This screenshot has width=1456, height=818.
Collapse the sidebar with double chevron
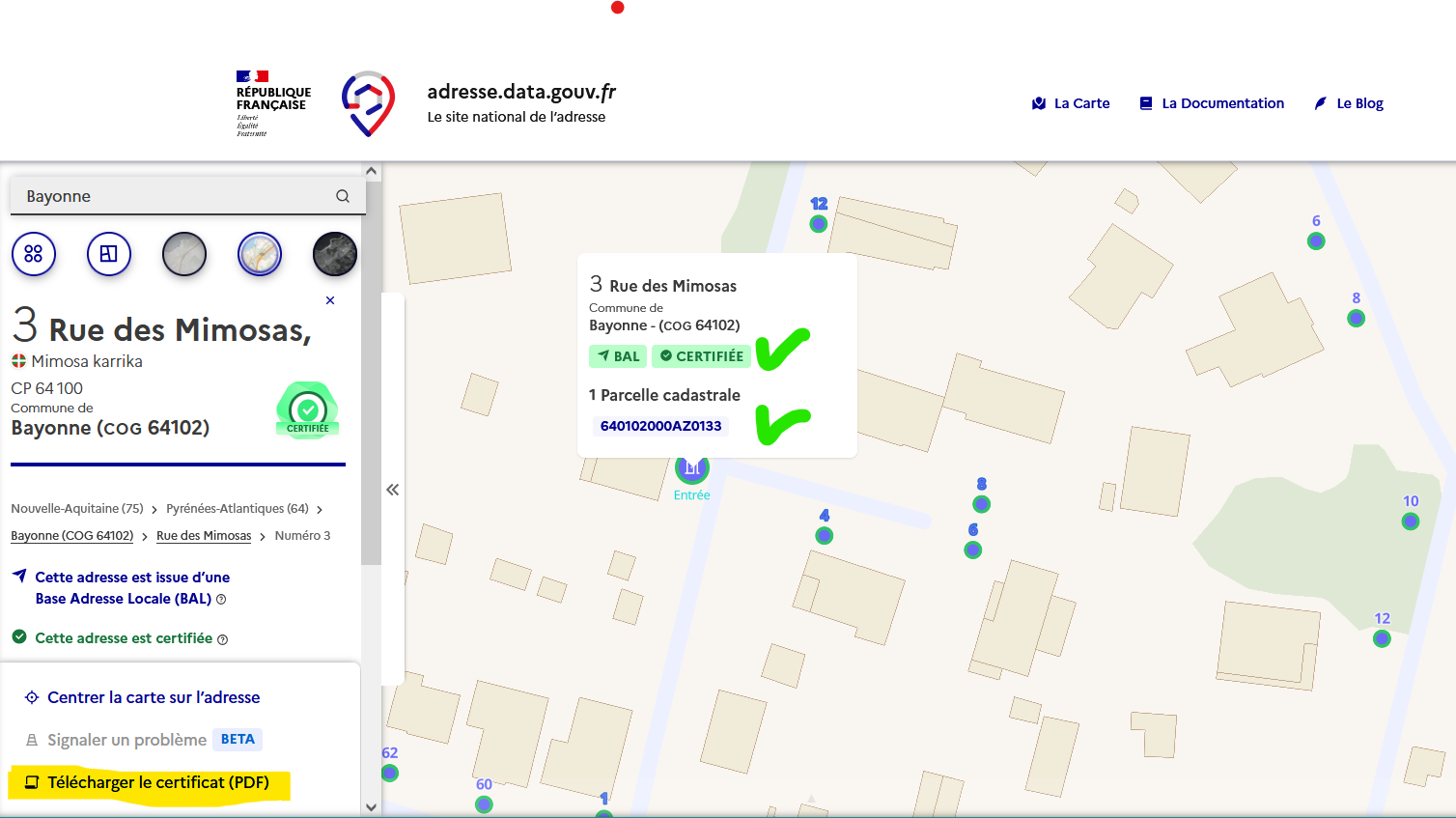click(x=392, y=490)
